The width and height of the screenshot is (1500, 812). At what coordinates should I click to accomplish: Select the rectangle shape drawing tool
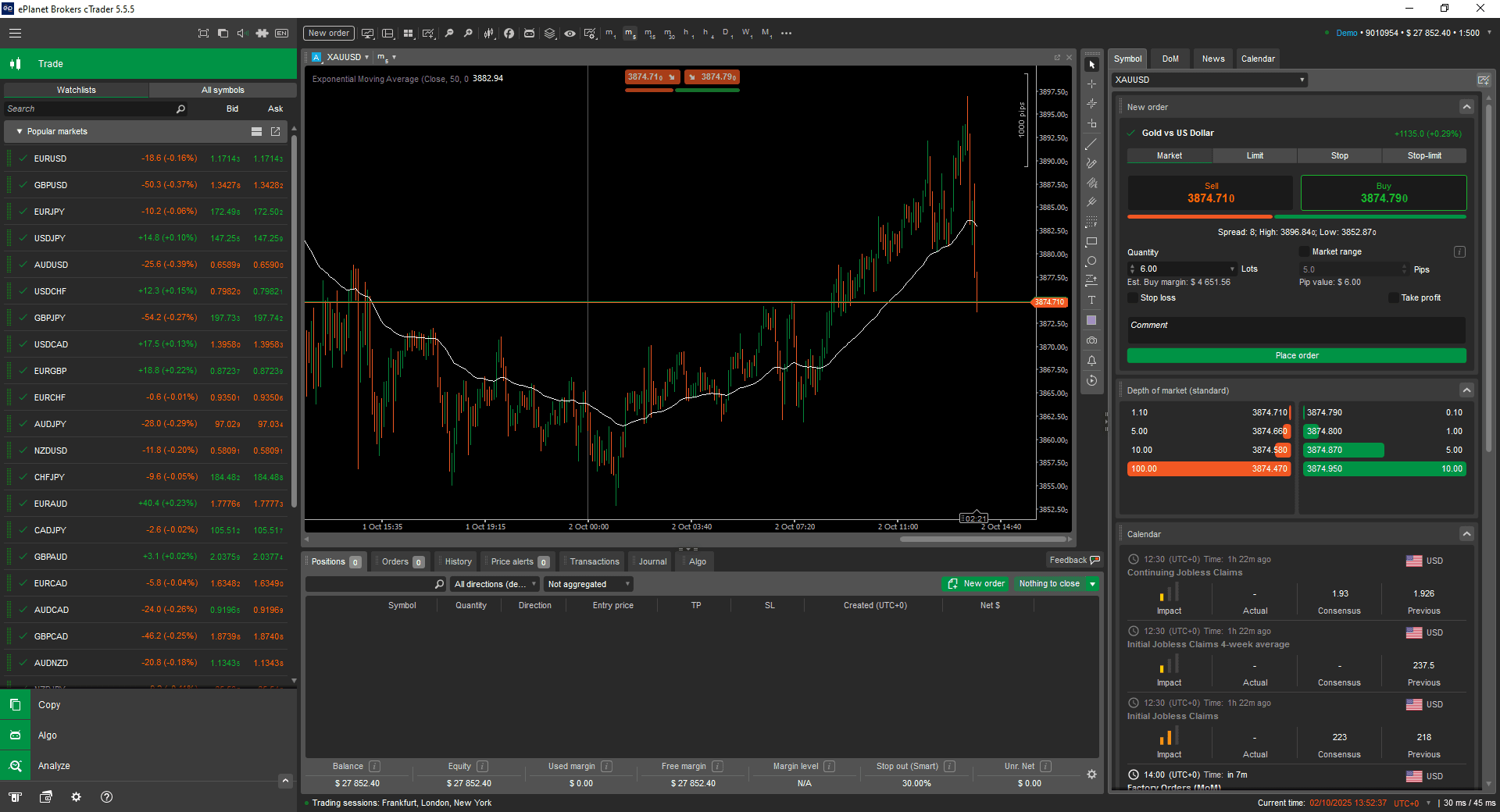(x=1091, y=242)
